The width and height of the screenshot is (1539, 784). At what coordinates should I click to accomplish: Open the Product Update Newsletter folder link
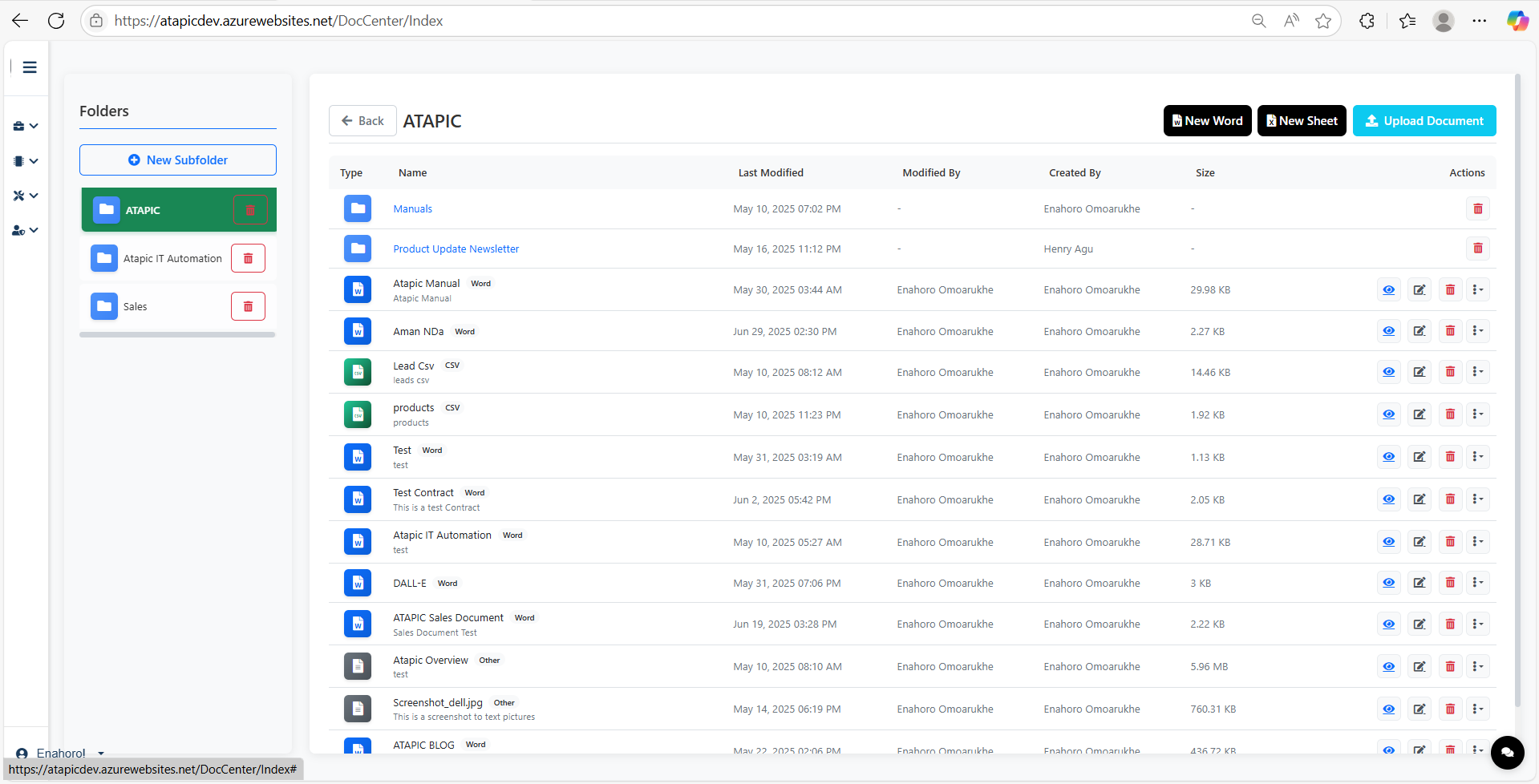pyautogui.click(x=456, y=249)
